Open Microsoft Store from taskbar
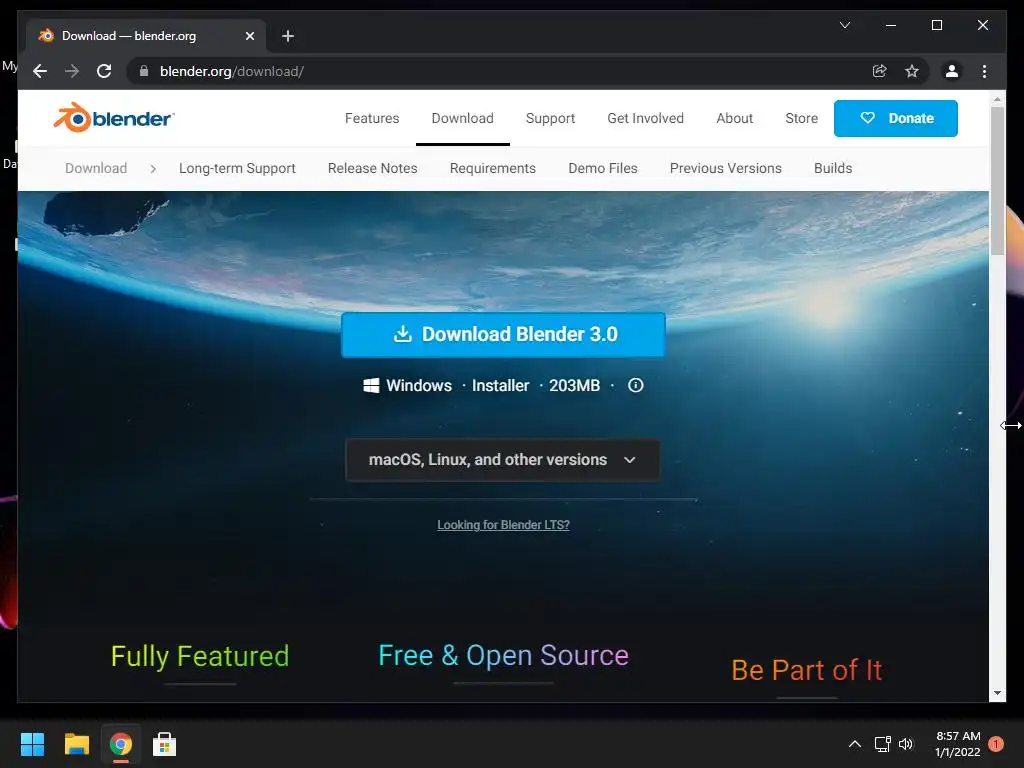The width and height of the screenshot is (1024, 768). (x=165, y=744)
